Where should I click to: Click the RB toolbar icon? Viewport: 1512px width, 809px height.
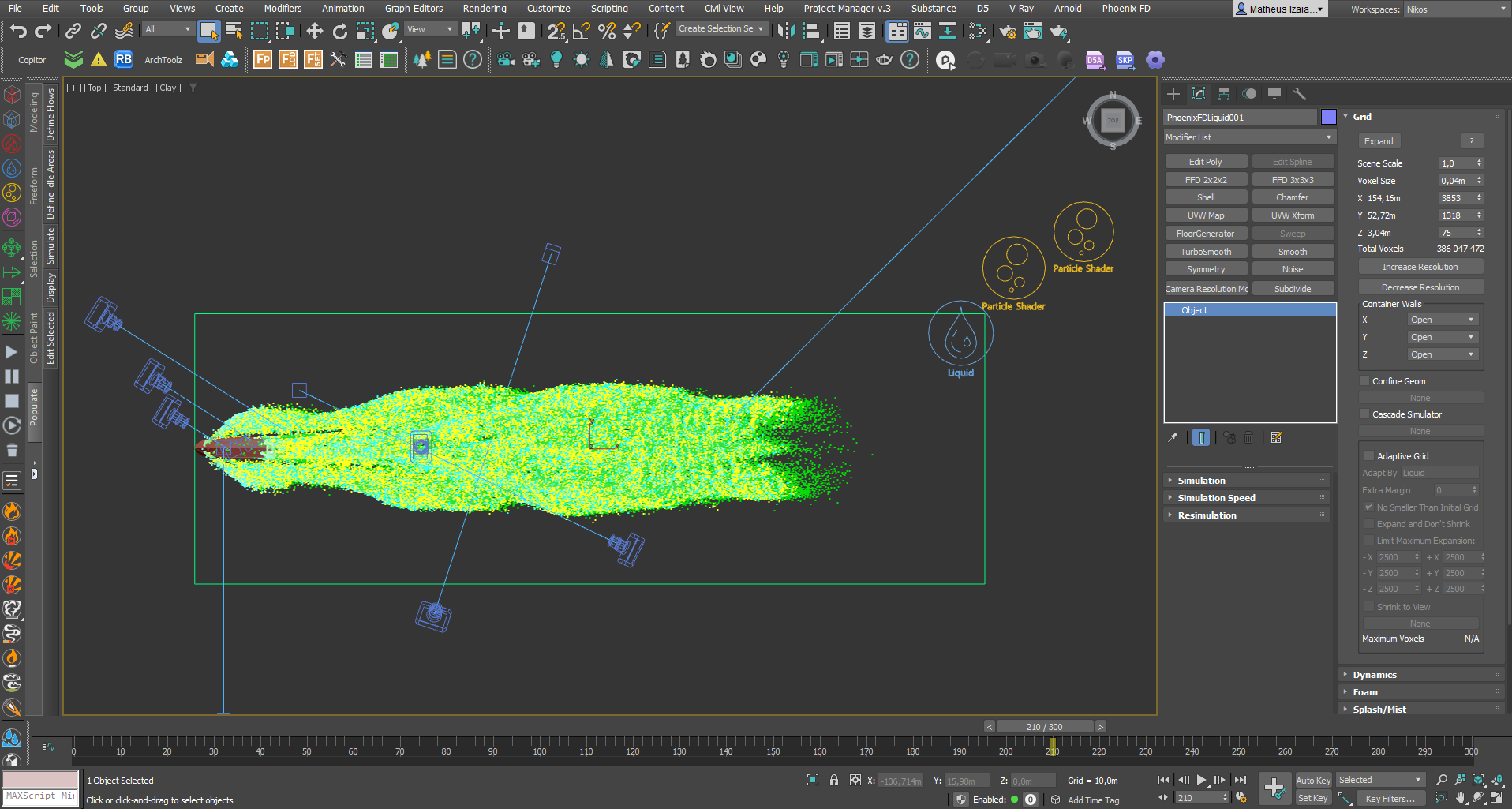(124, 59)
